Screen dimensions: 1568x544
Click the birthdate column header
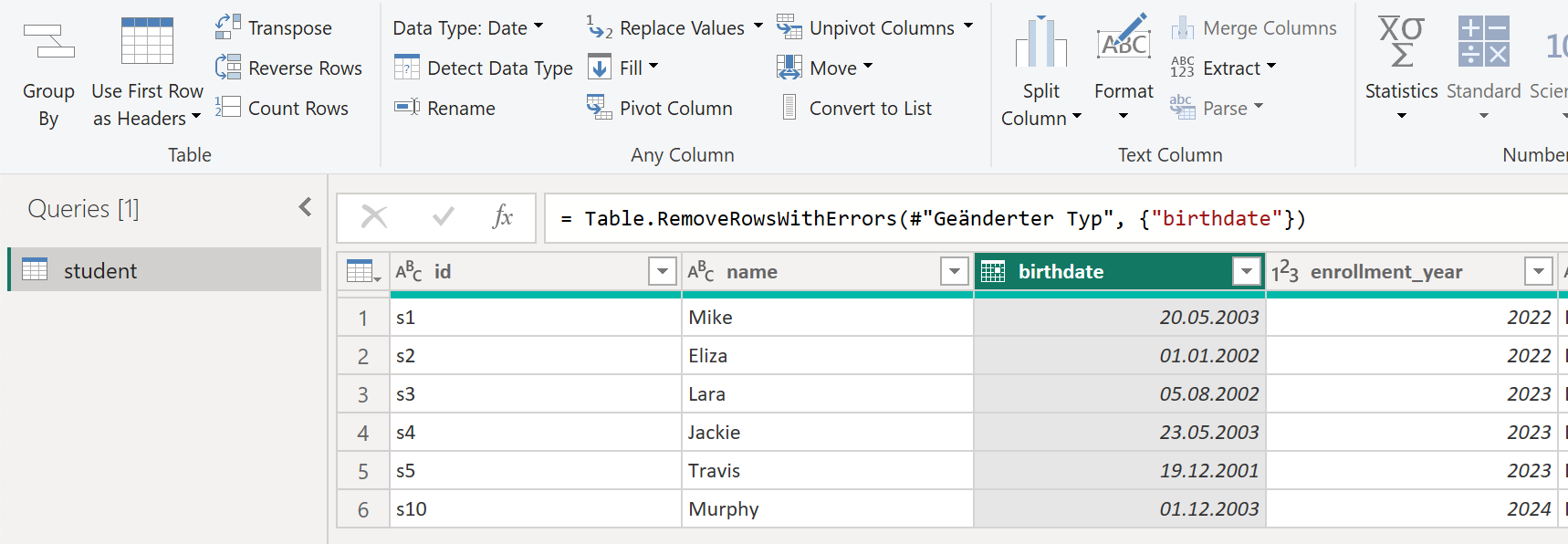coord(1120,271)
